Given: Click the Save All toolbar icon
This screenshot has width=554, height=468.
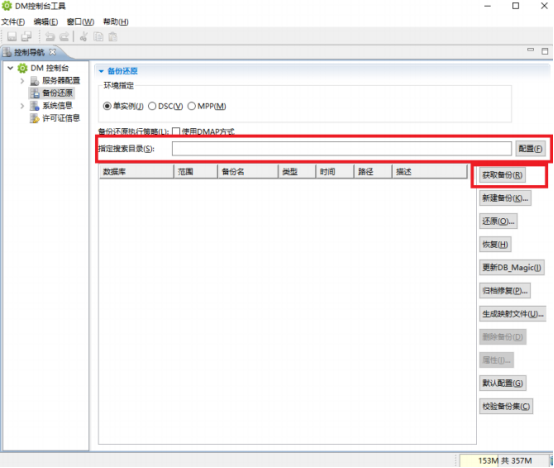Looking at the screenshot, I should pos(26,36).
